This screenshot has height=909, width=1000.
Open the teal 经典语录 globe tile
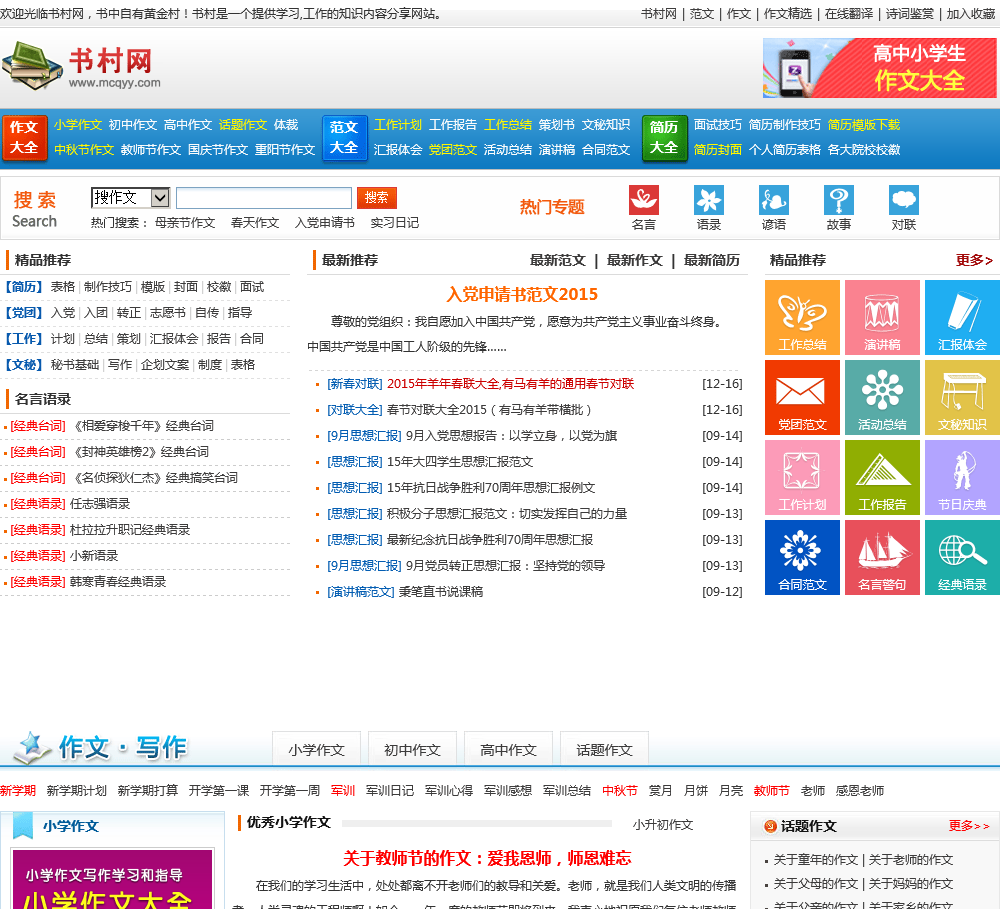[x=962, y=558]
